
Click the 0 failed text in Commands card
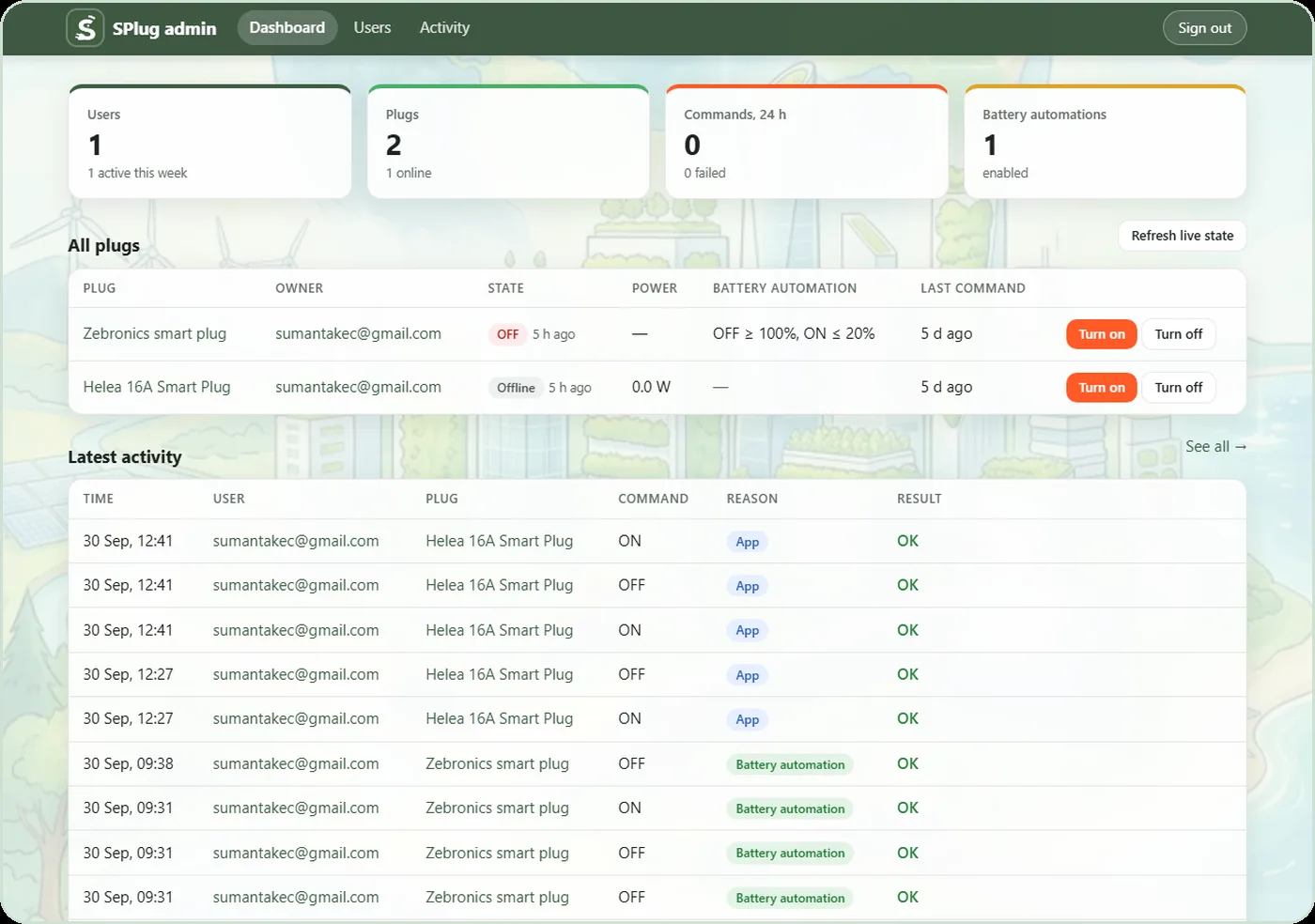click(704, 173)
